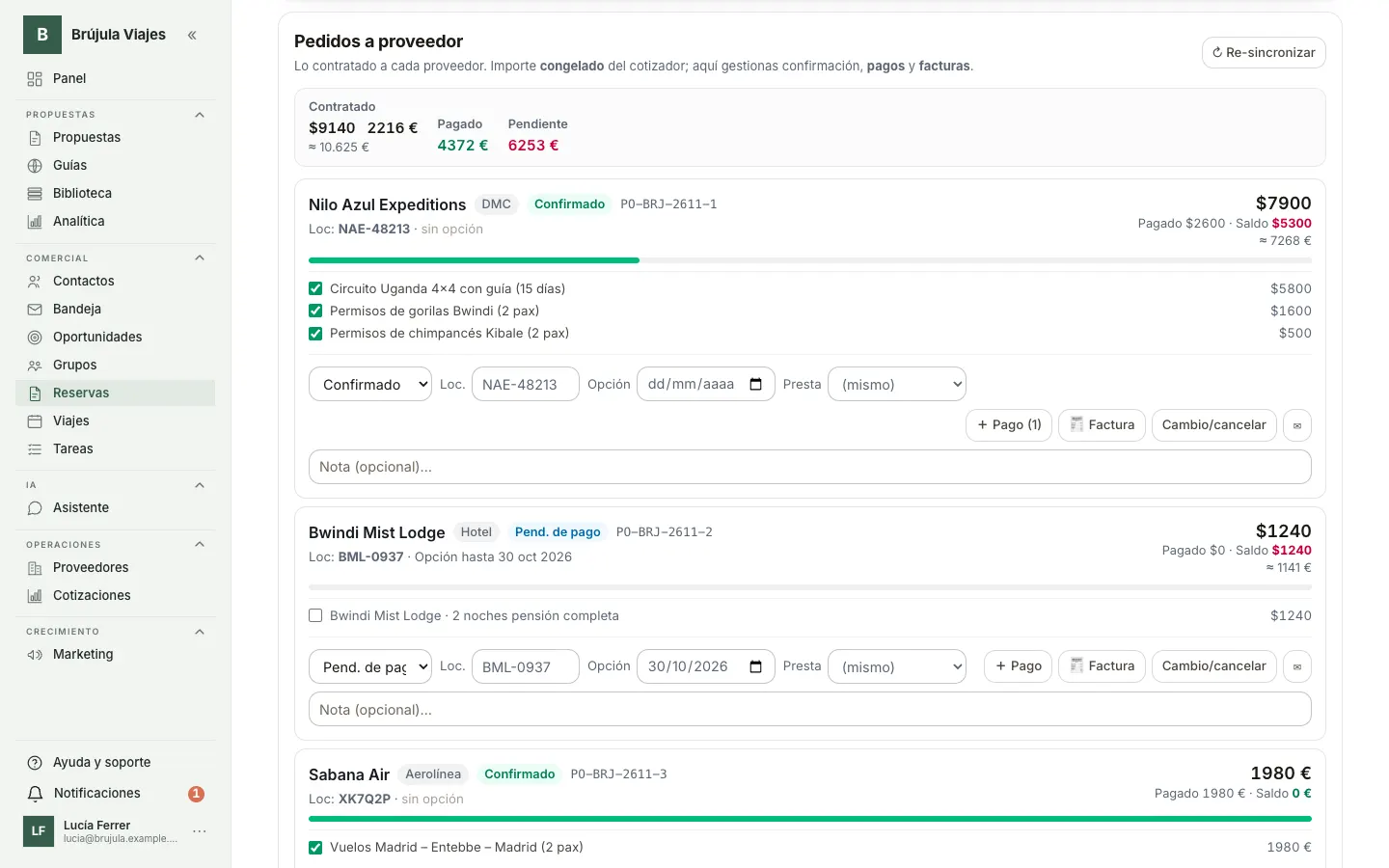Open the user options three-dot menu
The image size is (1389, 868).
[x=200, y=831]
